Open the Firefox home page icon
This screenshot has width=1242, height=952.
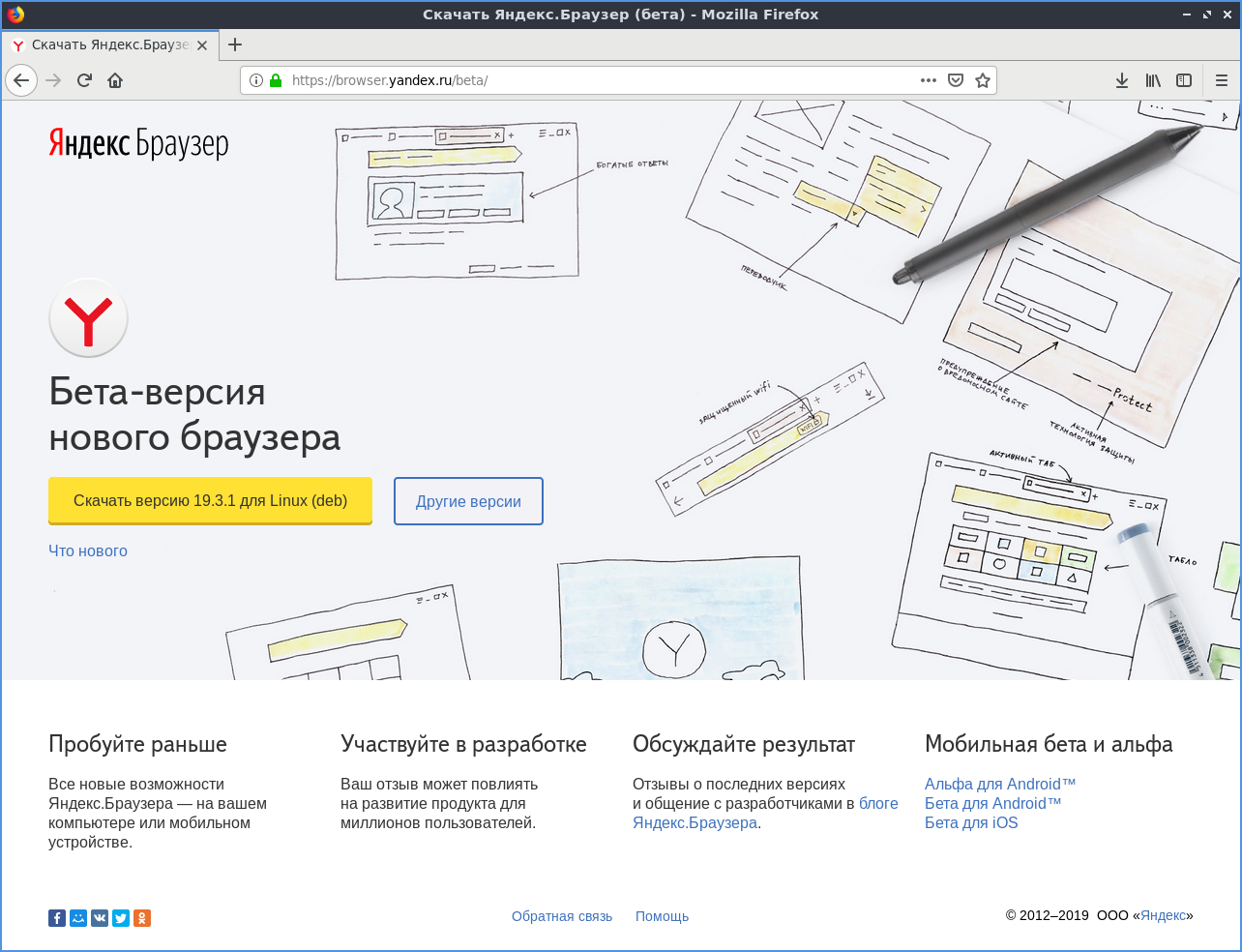tap(115, 80)
